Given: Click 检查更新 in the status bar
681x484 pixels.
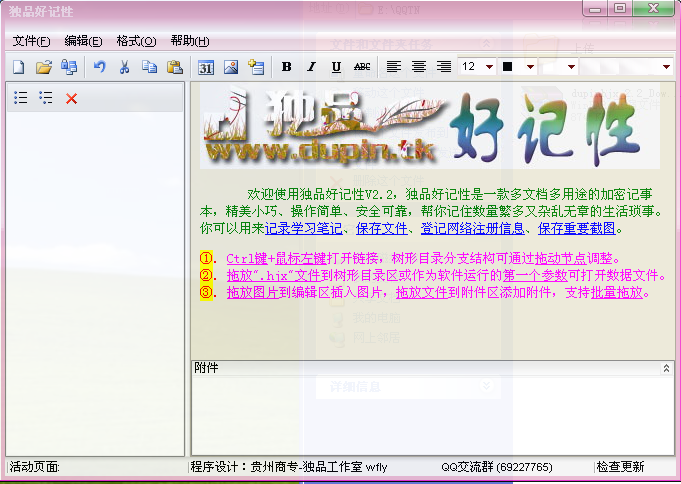Looking at the screenshot, I should coord(620,467).
